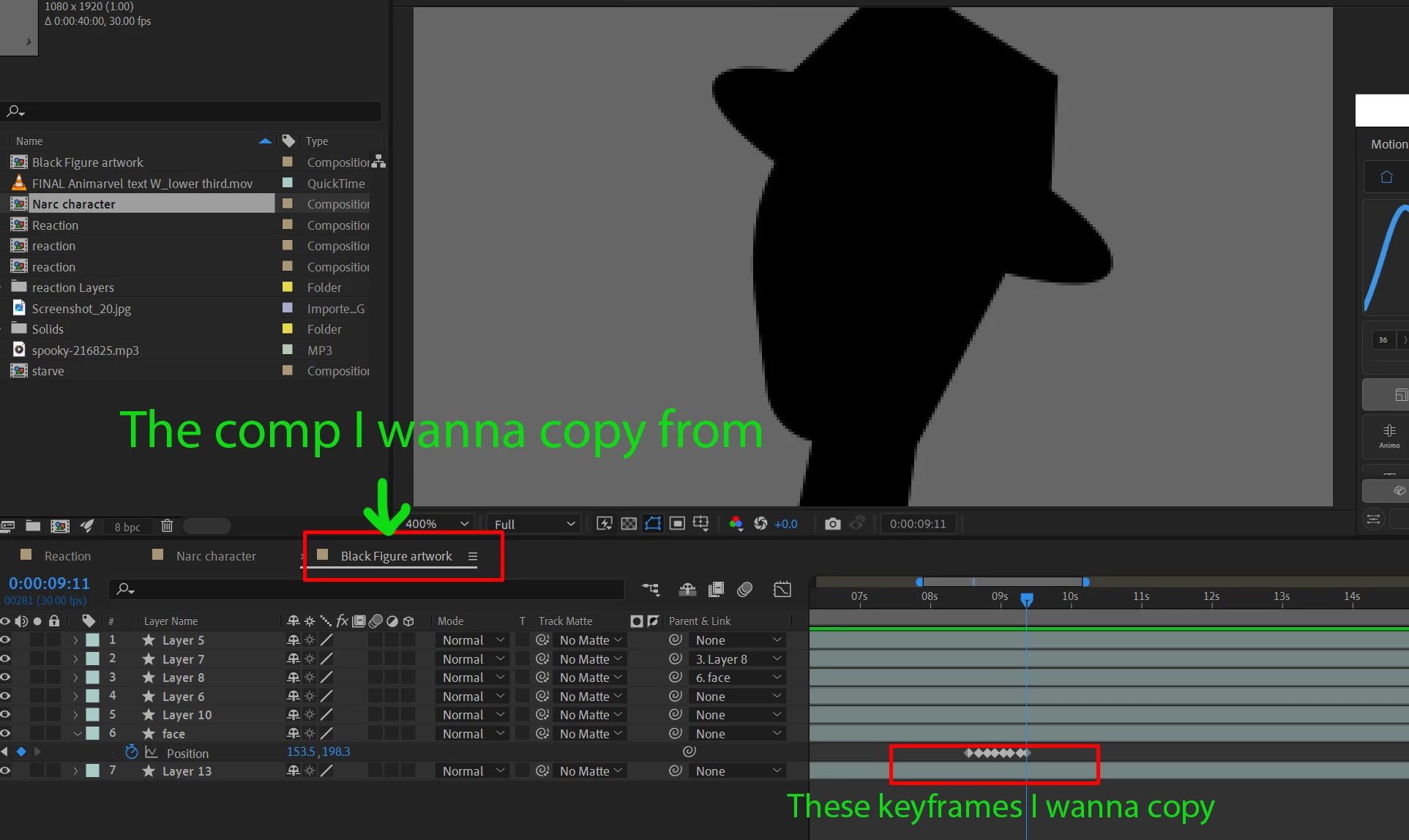Click the trash delete icon in Project panel
The image size is (1409, 840).
click(167, 525)
